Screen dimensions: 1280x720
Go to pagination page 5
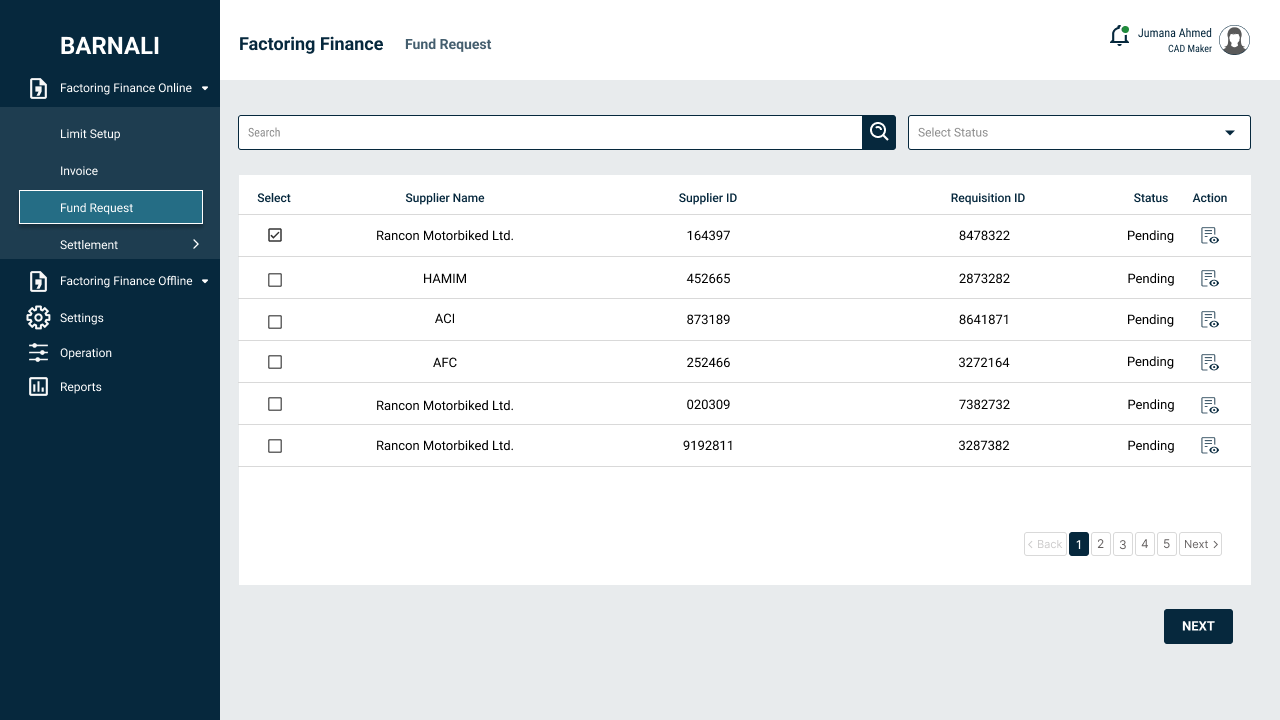(1167, 544)
